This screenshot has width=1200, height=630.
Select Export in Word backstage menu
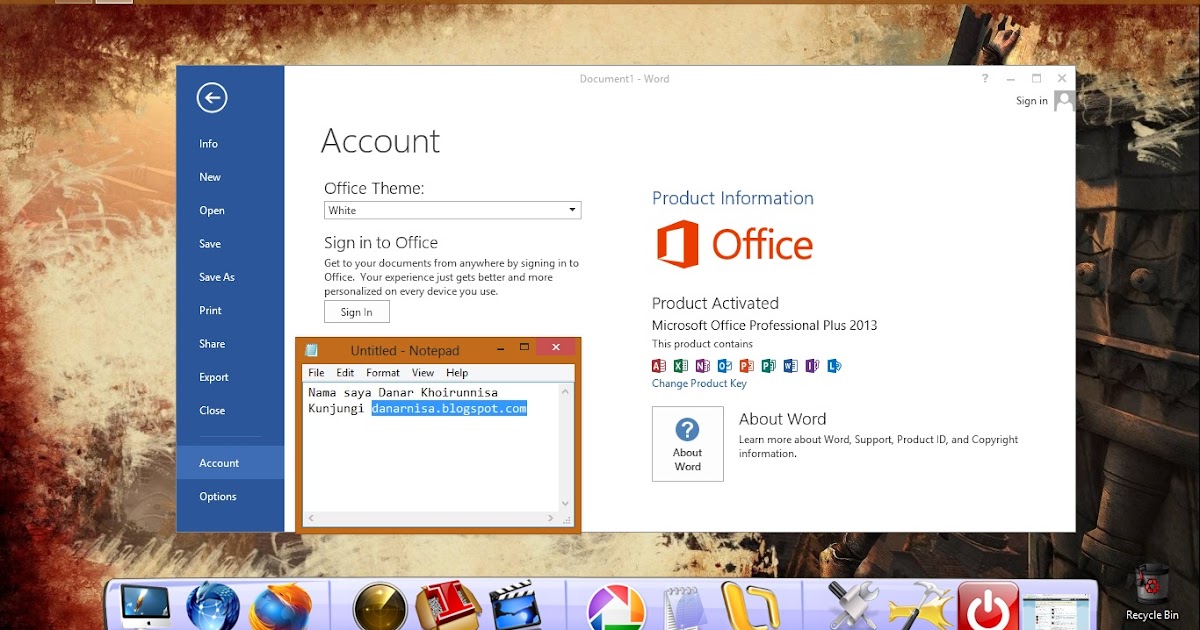(231, 377)
